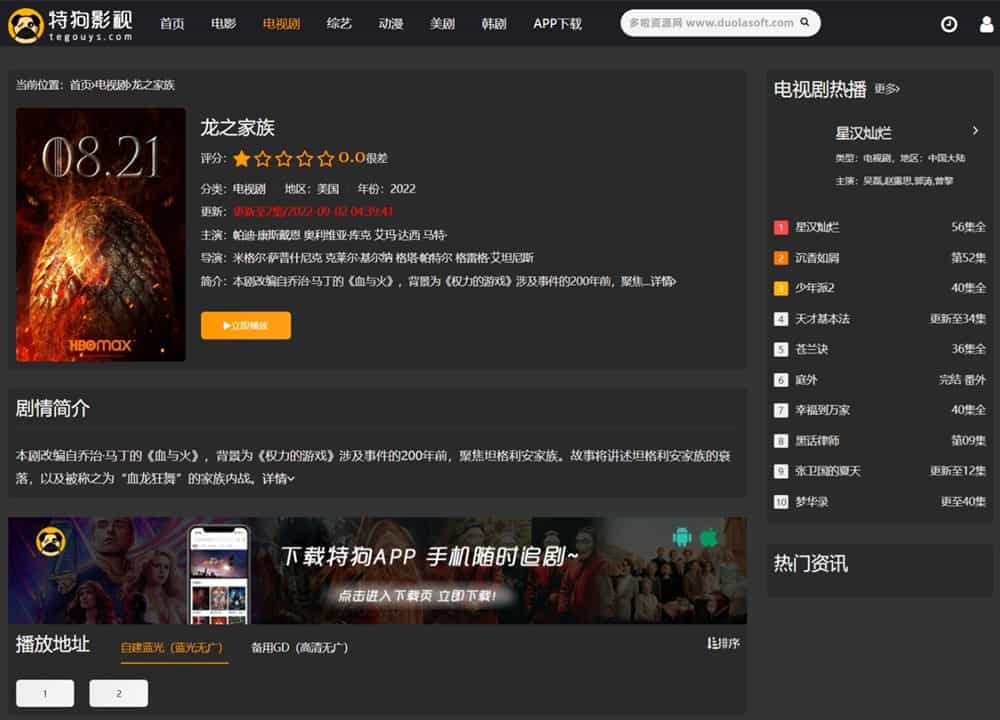Click the orange 立即播放 button
The height and width of the screenshot is (720, 1000).
pos(246,325)
